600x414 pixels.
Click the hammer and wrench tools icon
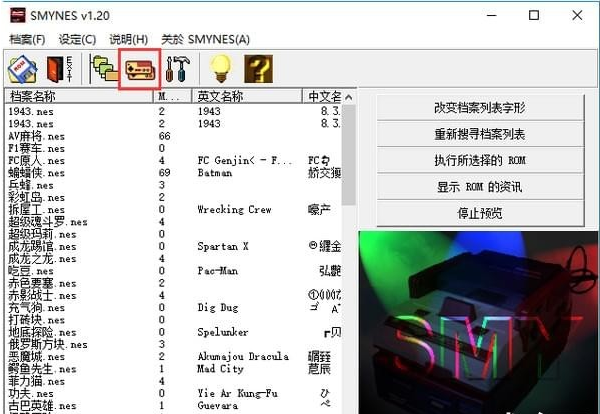click(x=178, y=68)
